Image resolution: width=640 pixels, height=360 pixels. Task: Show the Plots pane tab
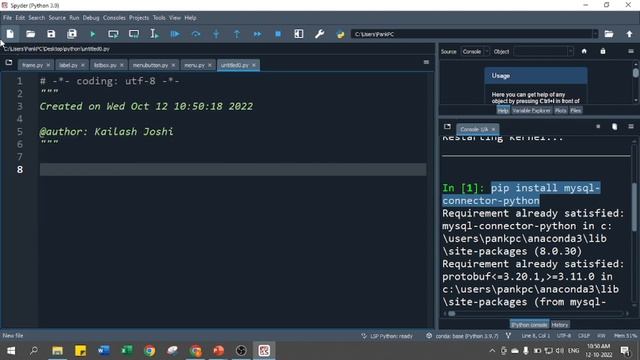[560, 111]
